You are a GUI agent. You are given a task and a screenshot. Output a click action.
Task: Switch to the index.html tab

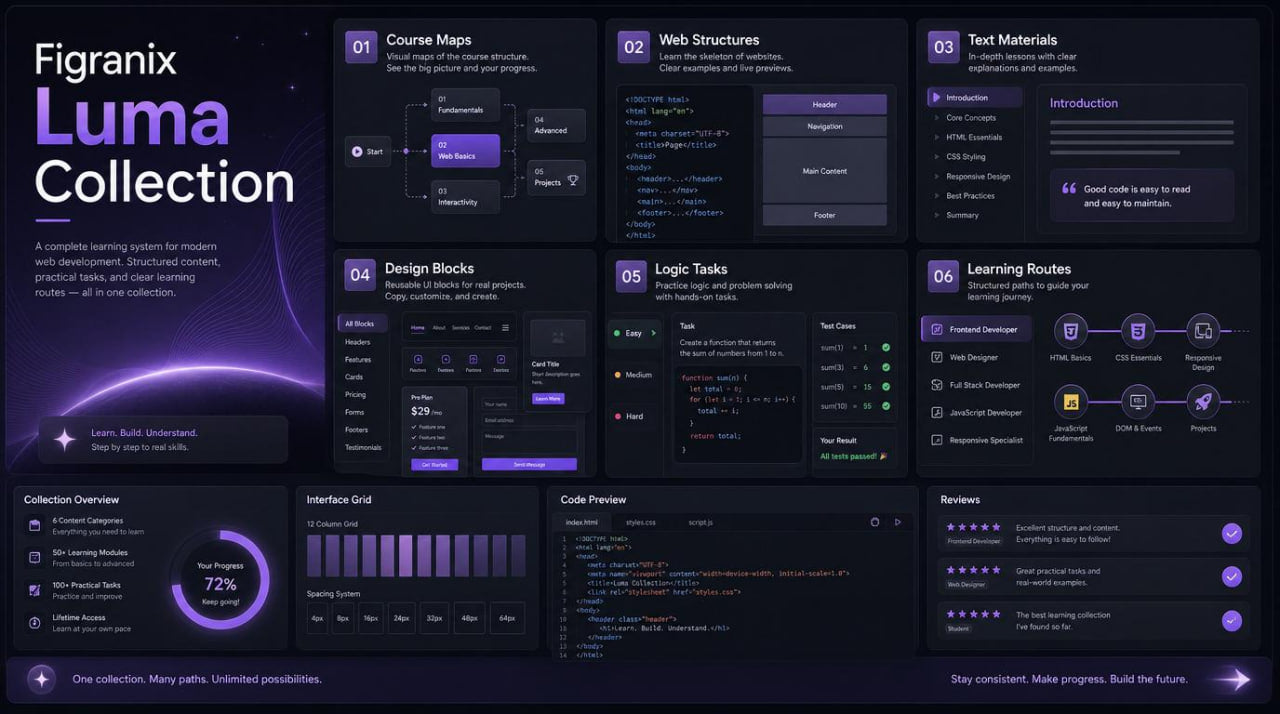click(x=582, y=522)
